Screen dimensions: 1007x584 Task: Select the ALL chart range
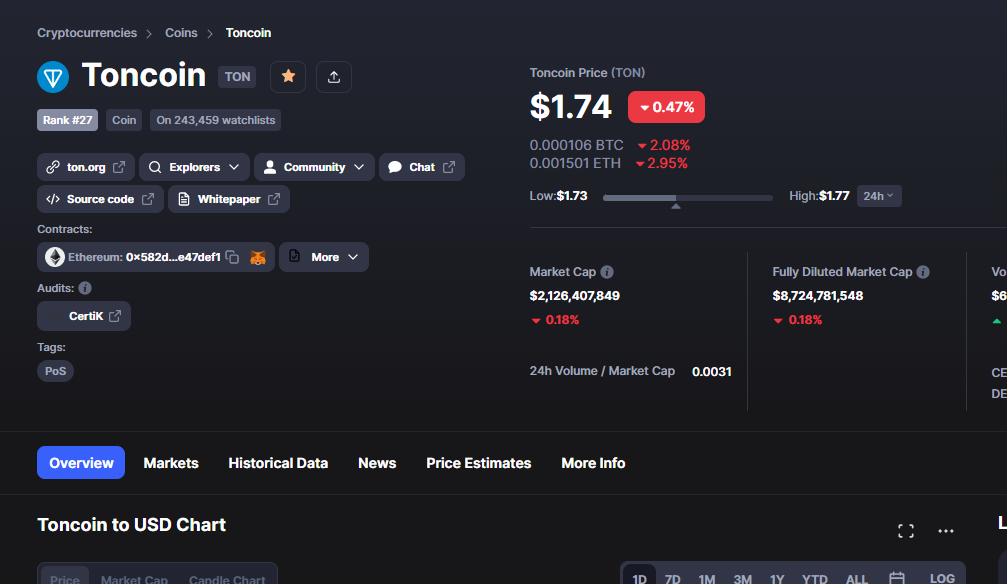tap(857, 579)
